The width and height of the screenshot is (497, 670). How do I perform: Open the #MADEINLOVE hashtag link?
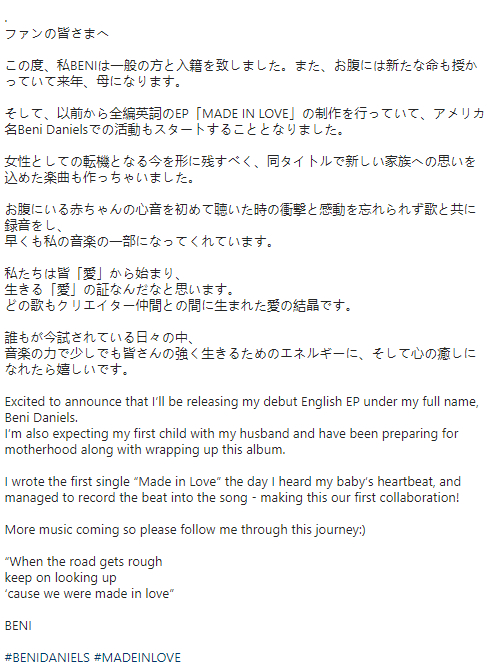pos(138,657)
